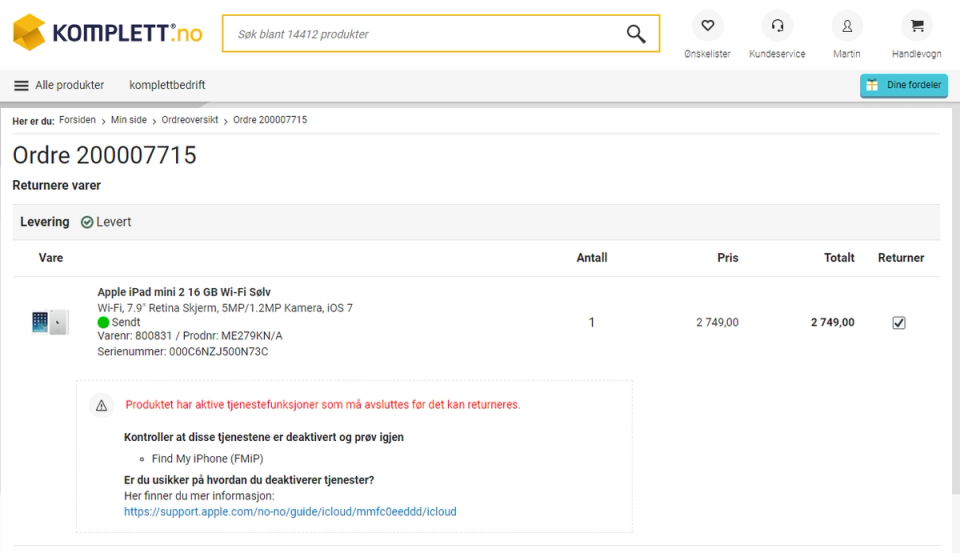
Task: Toggle the Returner checkbox for iPad mini
Action: pyautogui.click(x=899, y=323)
